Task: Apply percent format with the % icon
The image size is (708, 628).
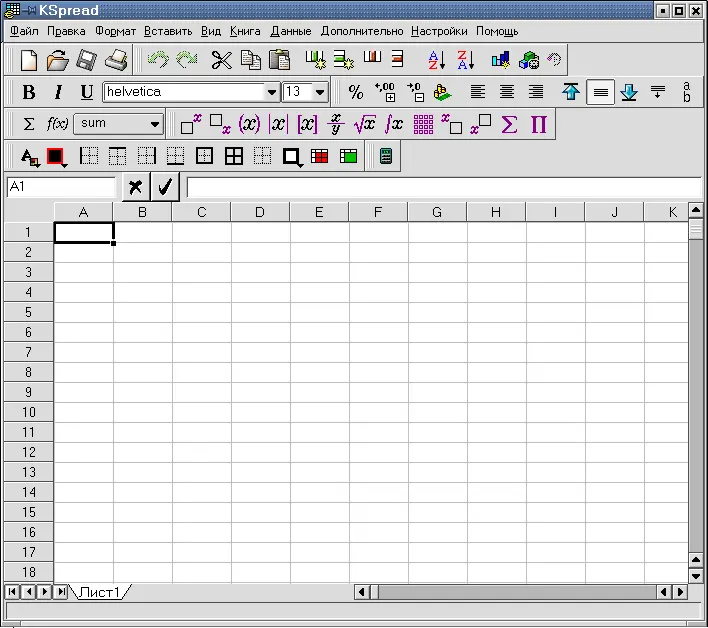Action: [355, 92]
